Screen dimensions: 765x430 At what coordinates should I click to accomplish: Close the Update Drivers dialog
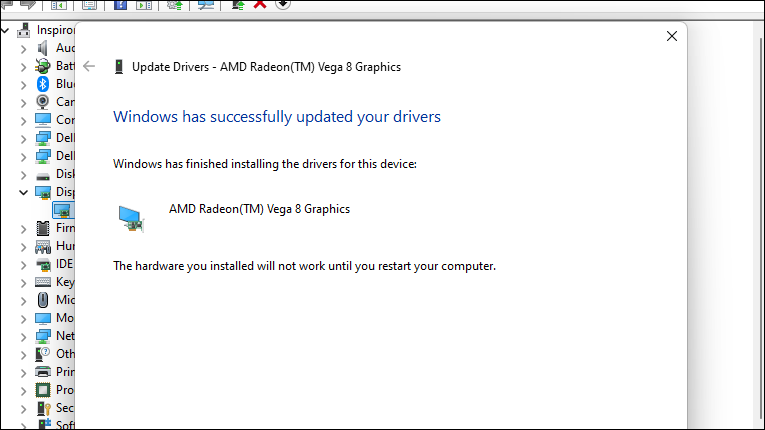coord(672,36)
